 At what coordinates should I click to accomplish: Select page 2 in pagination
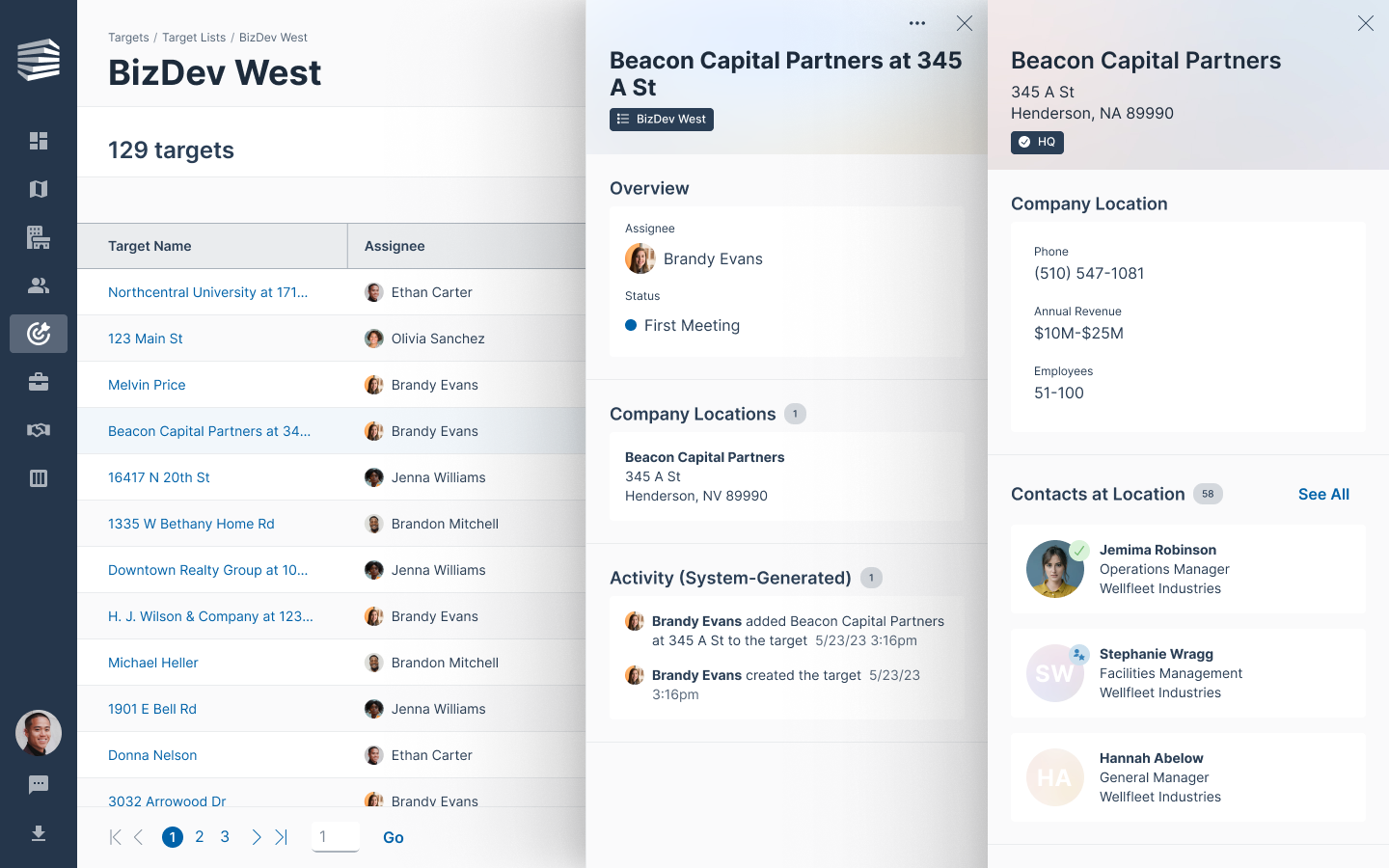[x=200, y=837]
